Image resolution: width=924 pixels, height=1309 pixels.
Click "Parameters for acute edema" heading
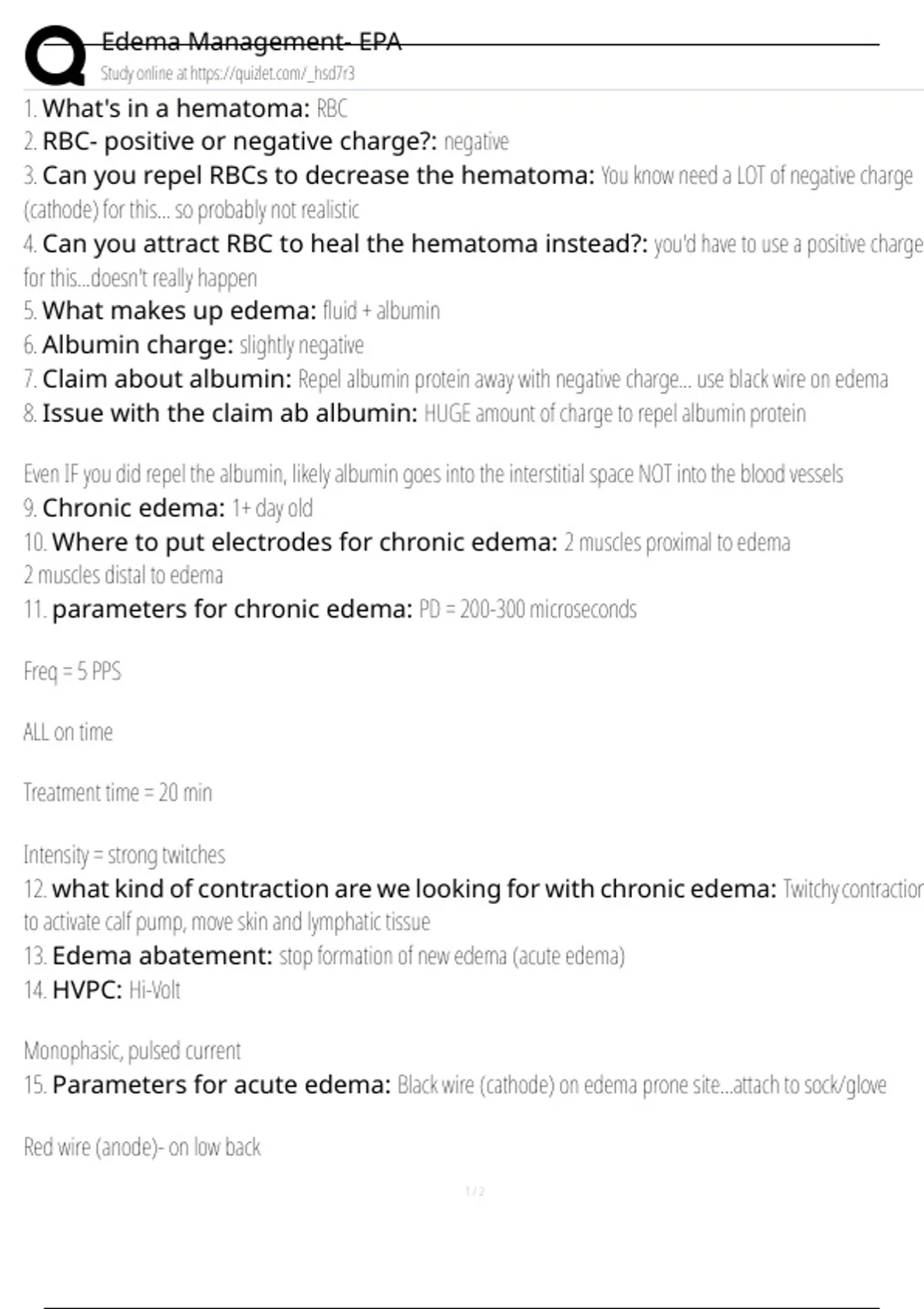[x=222, y=1085]
